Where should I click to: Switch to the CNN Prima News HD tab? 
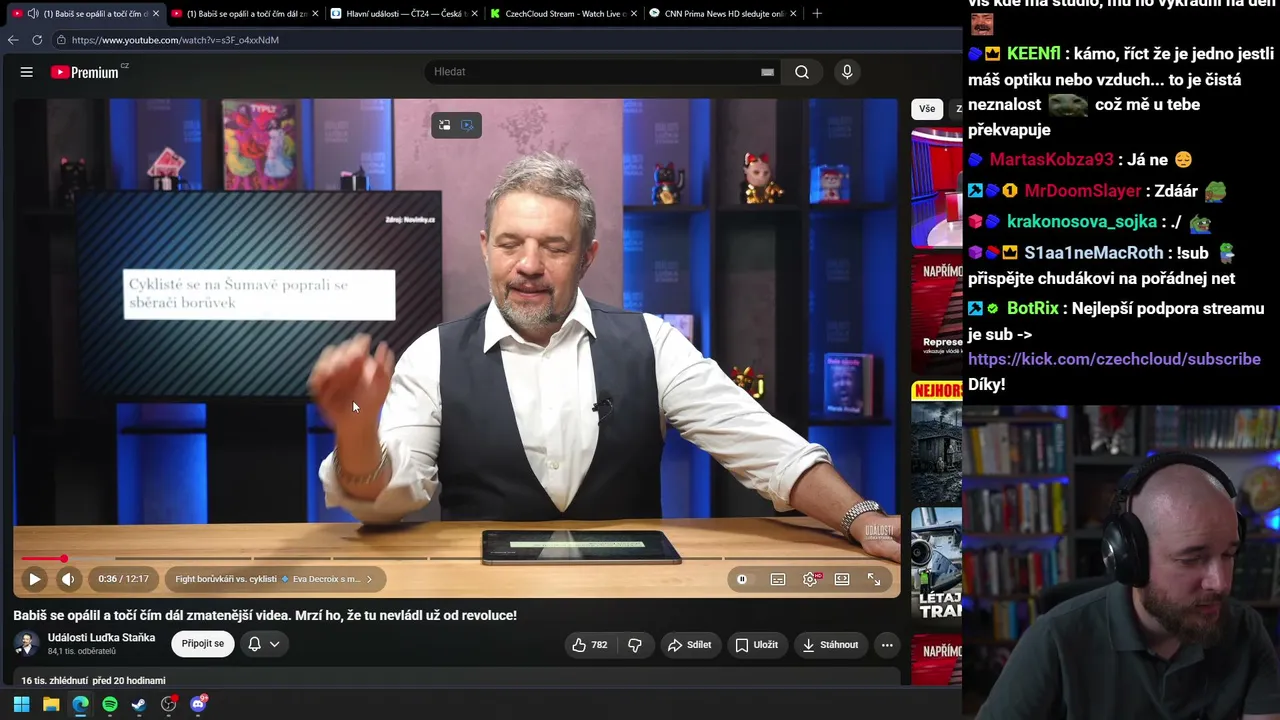[723, 14]
